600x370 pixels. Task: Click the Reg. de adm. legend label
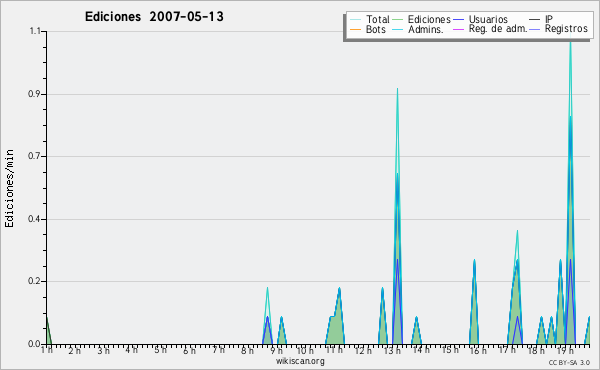pos(498,29)
